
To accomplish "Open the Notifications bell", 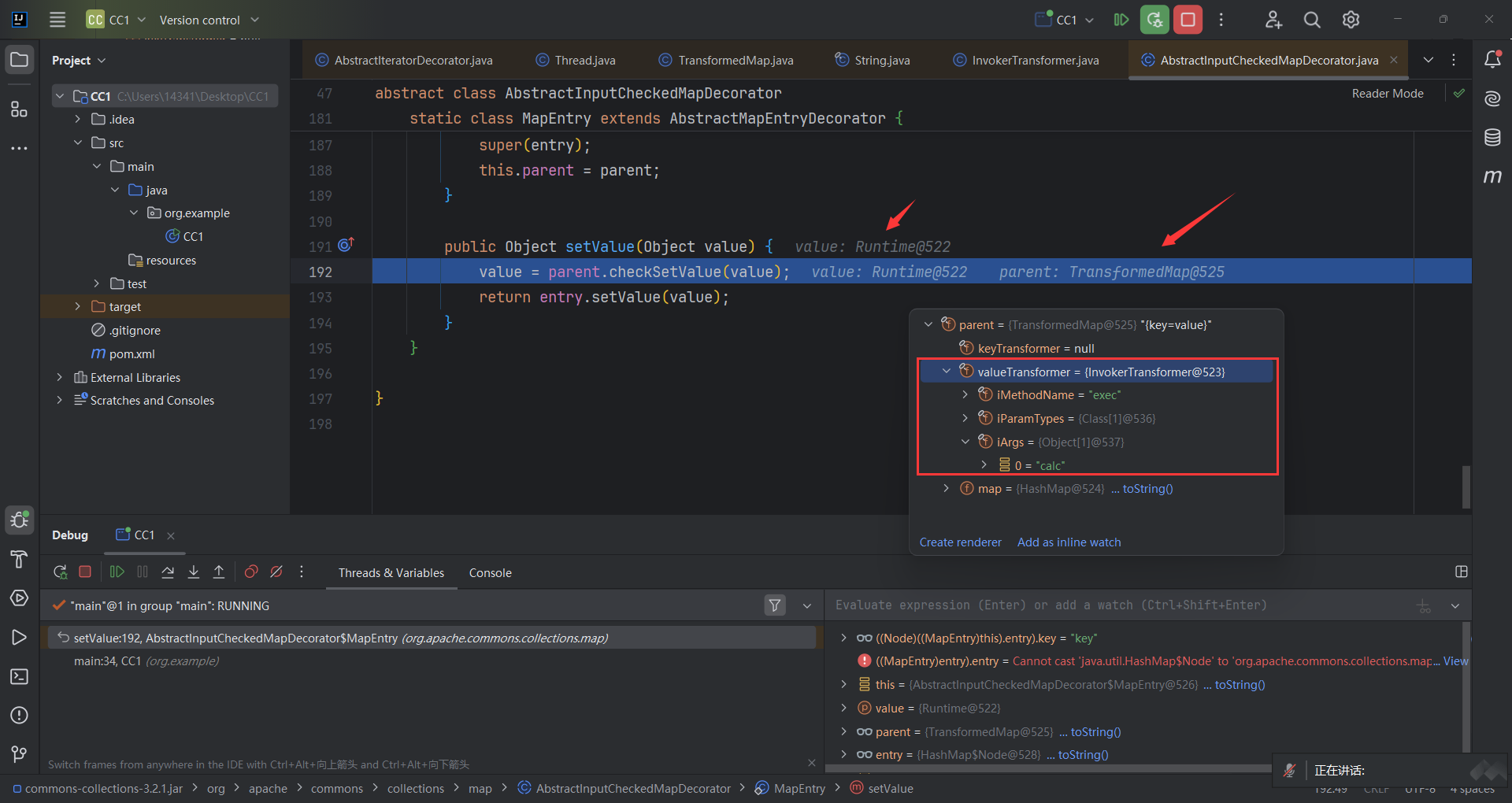I will pos(1492,60).
